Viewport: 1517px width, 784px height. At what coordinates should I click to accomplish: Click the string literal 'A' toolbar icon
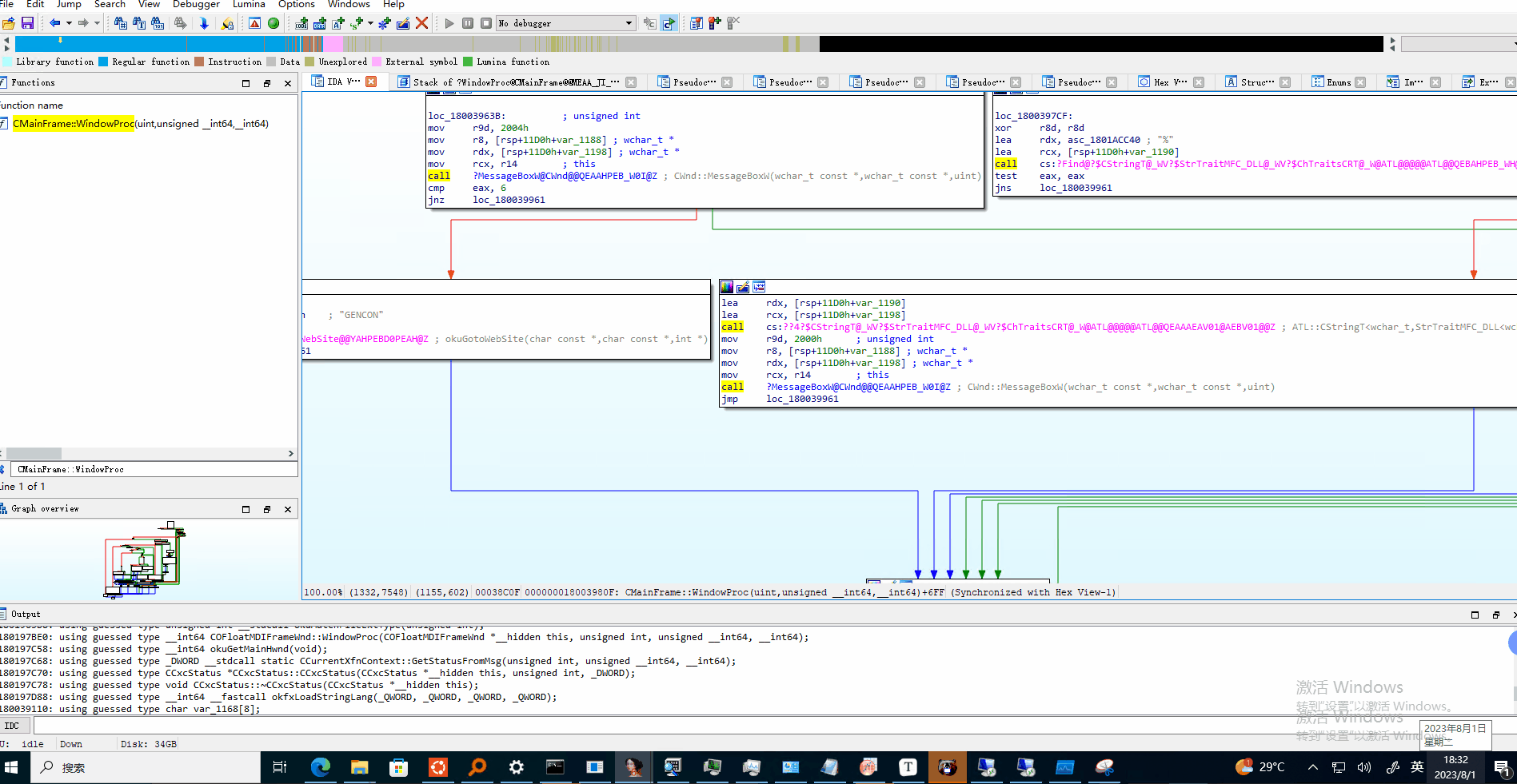pyautogui.click(x=338, y=23)
